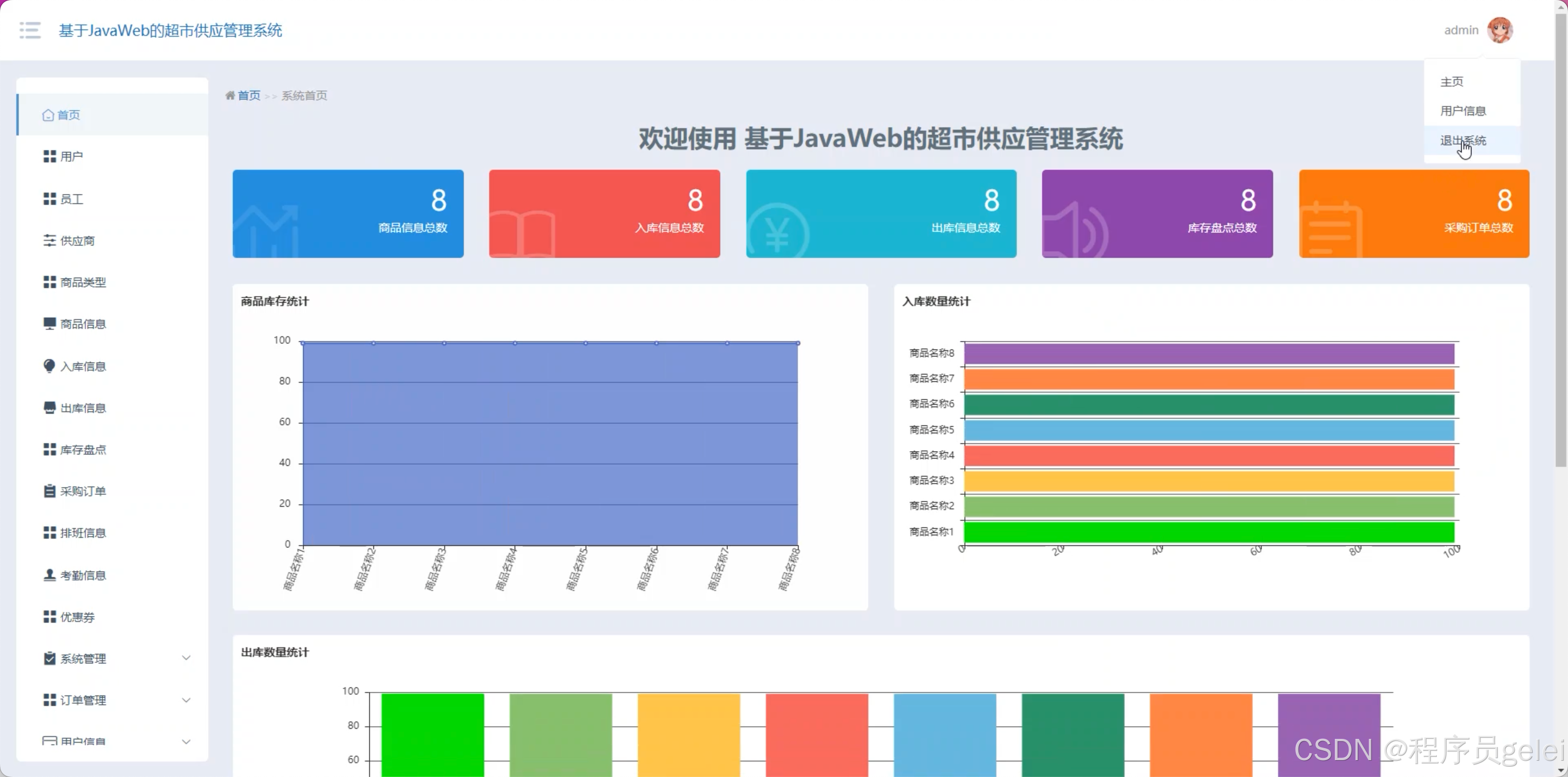Click the 首页 breadcrumb link
The height and width of the screenshot is (777, 1568).
click(x=248, y=96)
